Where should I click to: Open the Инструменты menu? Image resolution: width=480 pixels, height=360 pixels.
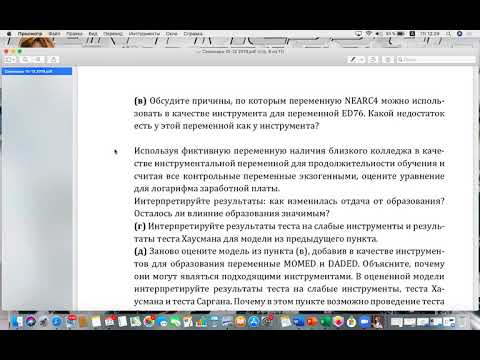coord(144,34)
